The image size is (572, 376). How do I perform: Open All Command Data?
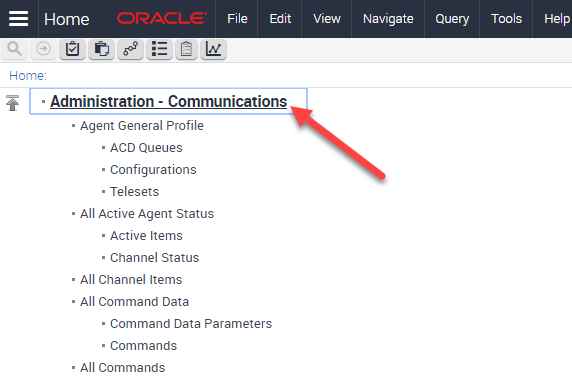[x=135, y=302]
